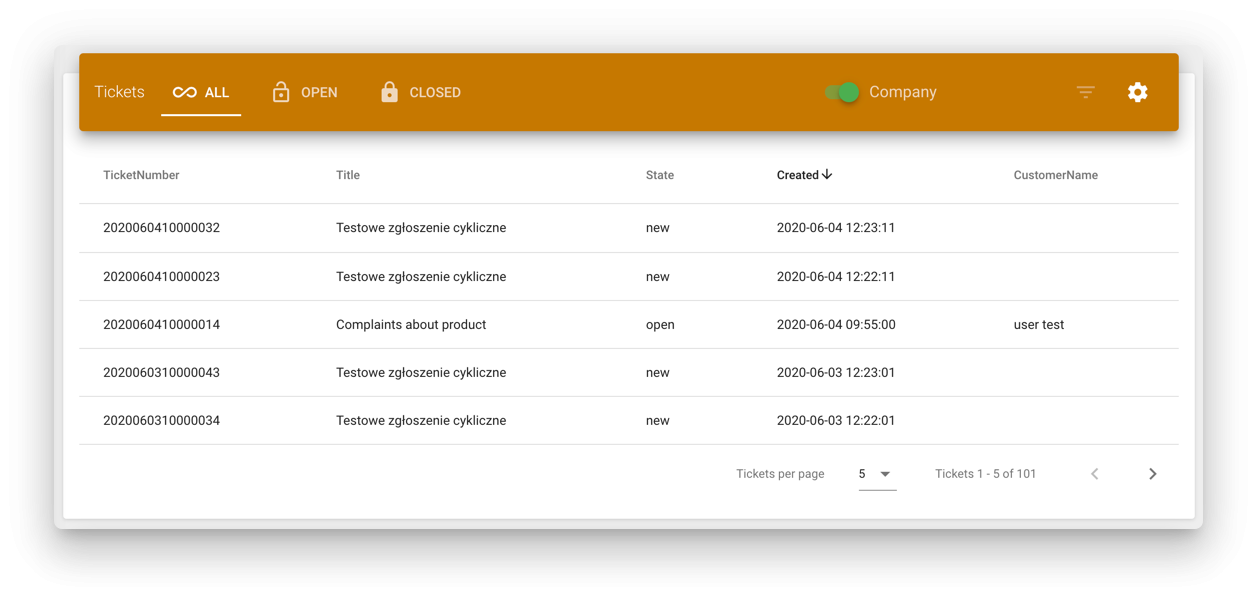Click date 2020-06-04 09:55:00
Image resolution: width=1257 pixels, height=594 pixels.
836,325
